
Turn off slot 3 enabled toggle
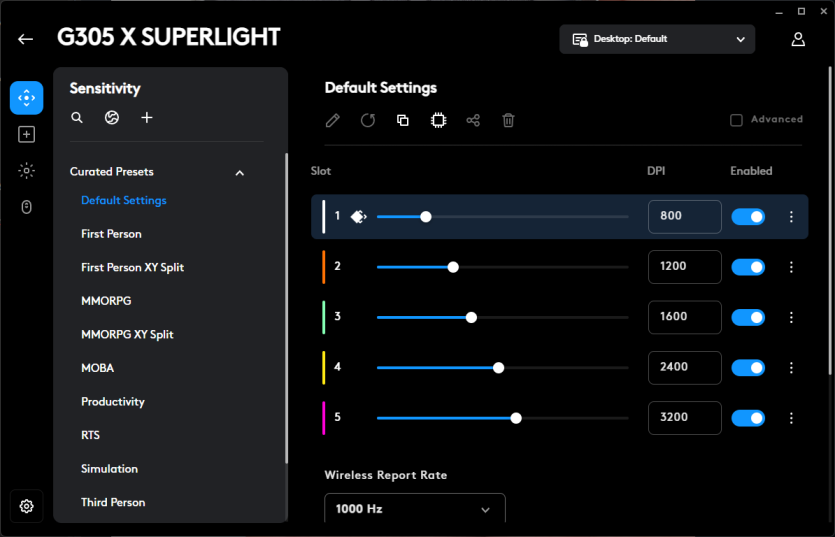748,318
